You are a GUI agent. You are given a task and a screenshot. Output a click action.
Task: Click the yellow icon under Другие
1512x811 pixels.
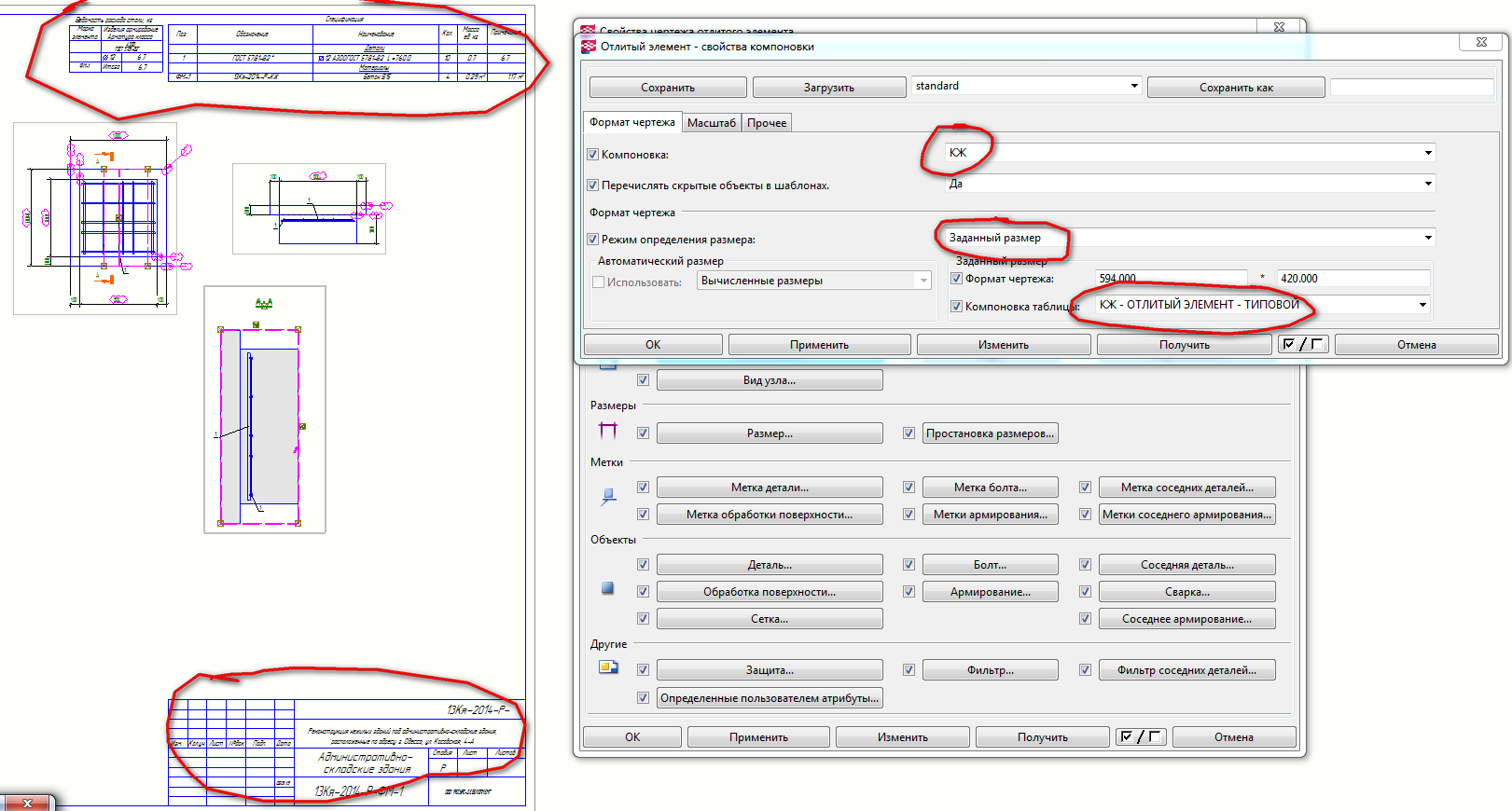coord(608,667)
